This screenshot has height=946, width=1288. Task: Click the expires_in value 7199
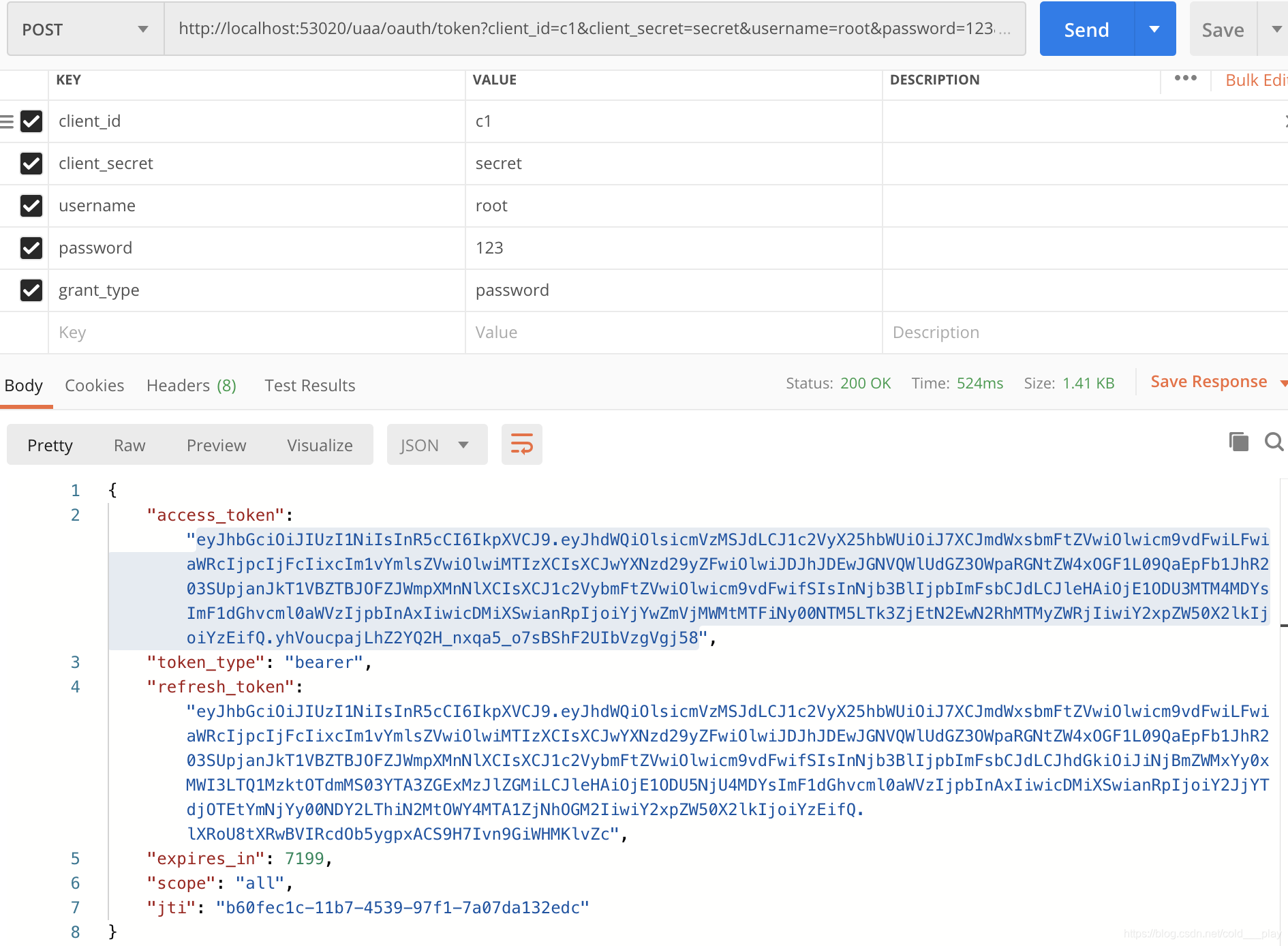304,859
